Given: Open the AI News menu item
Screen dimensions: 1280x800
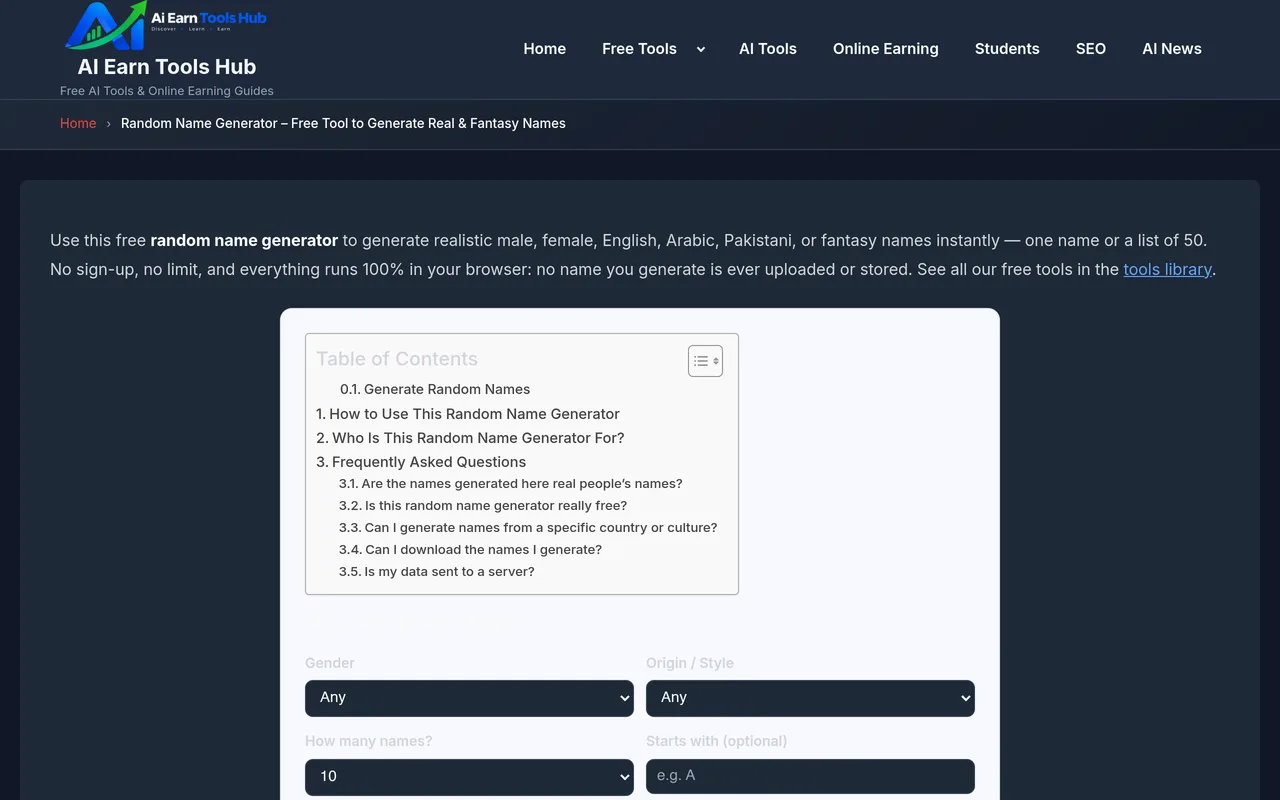Looking at the screenshot, I should 1172,49.
